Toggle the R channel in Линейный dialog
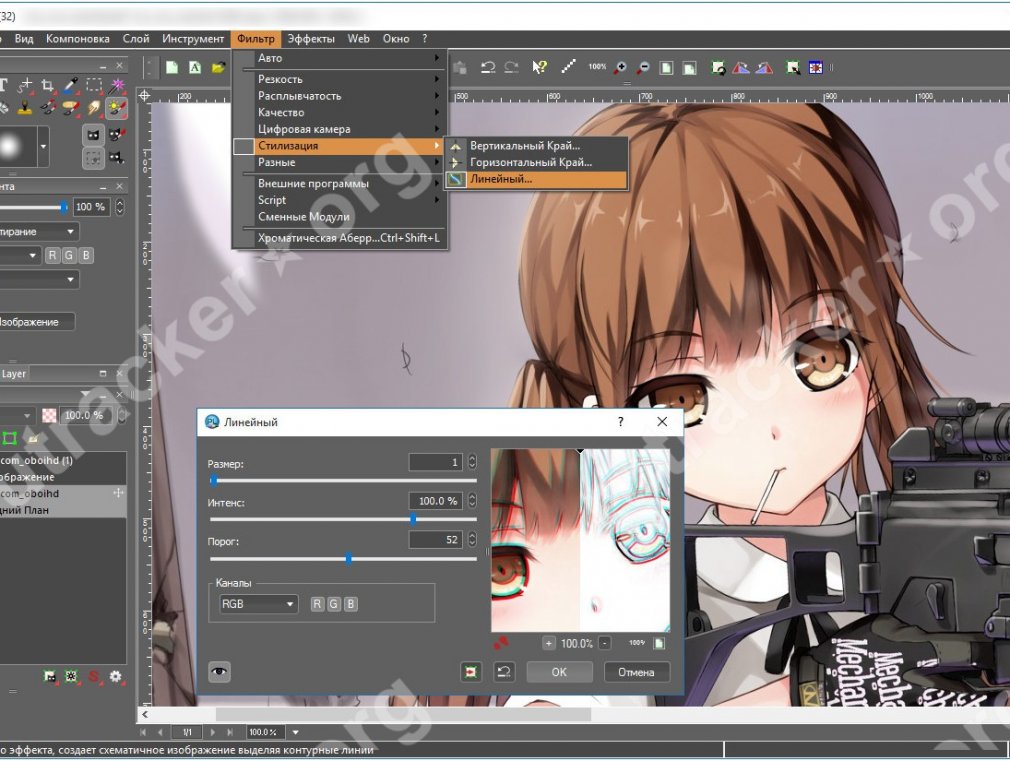This screenshot has height=761, width=1010. [x=317, y=604]
